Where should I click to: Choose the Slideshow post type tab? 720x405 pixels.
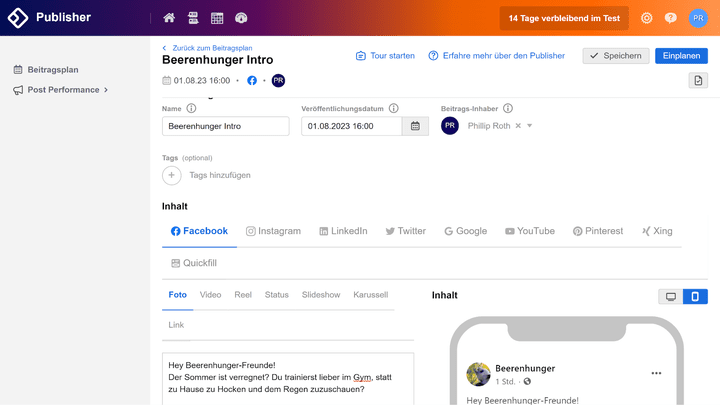[x=321, y=295]
